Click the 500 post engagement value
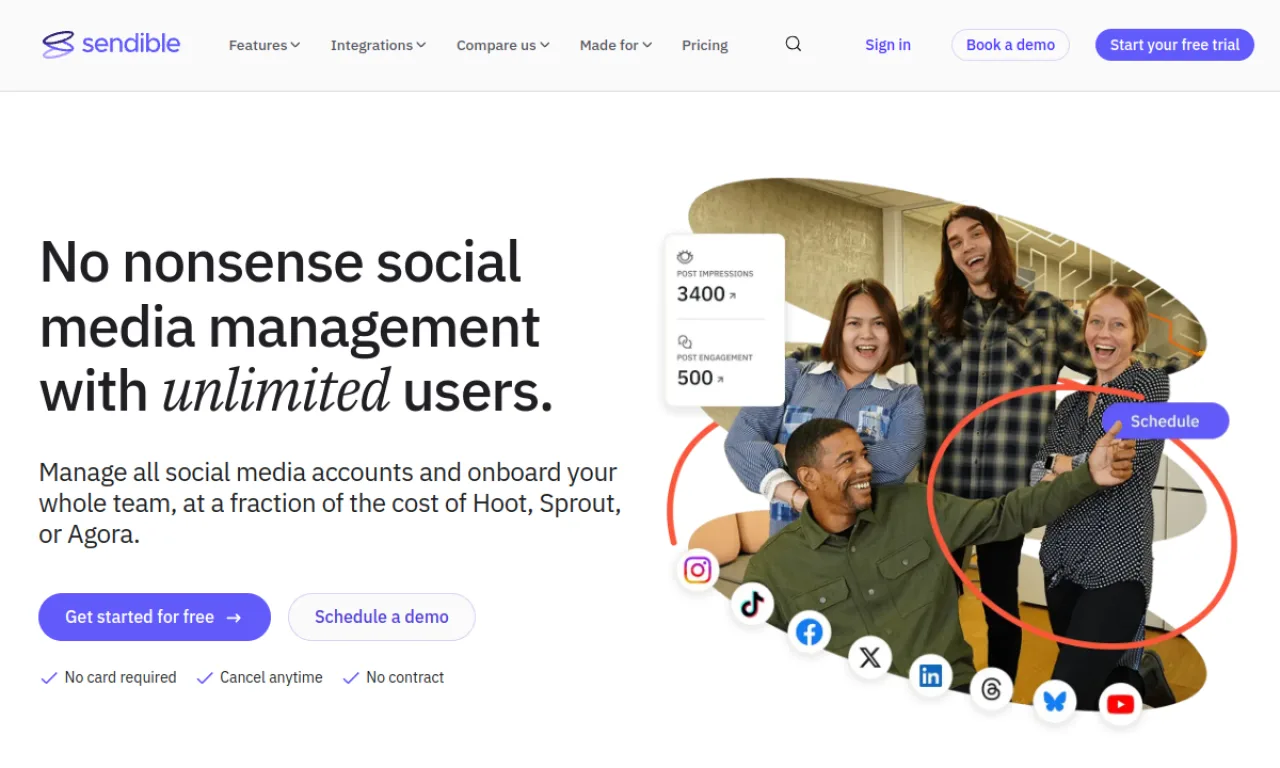 695,378
